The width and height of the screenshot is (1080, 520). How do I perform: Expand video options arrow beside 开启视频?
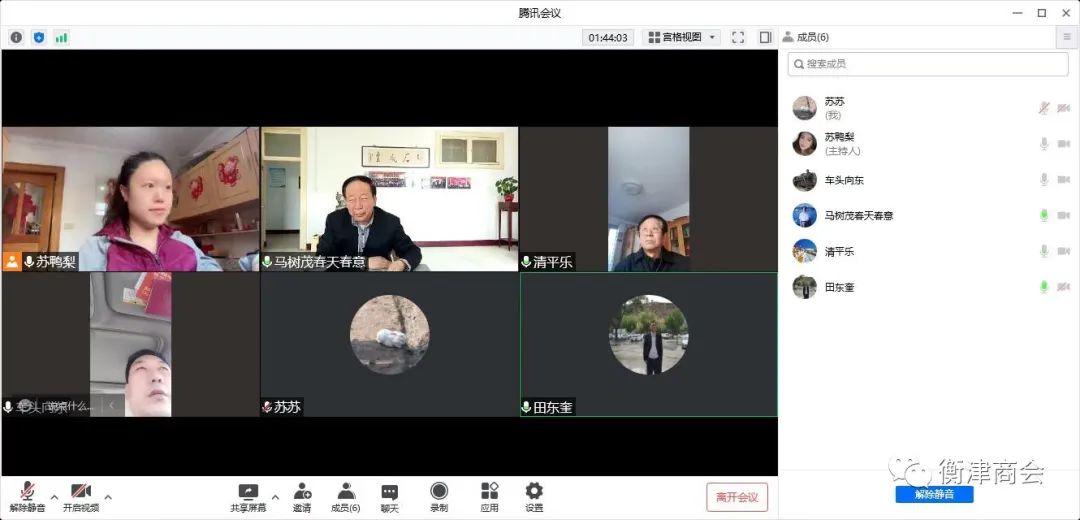coord(108,496)
